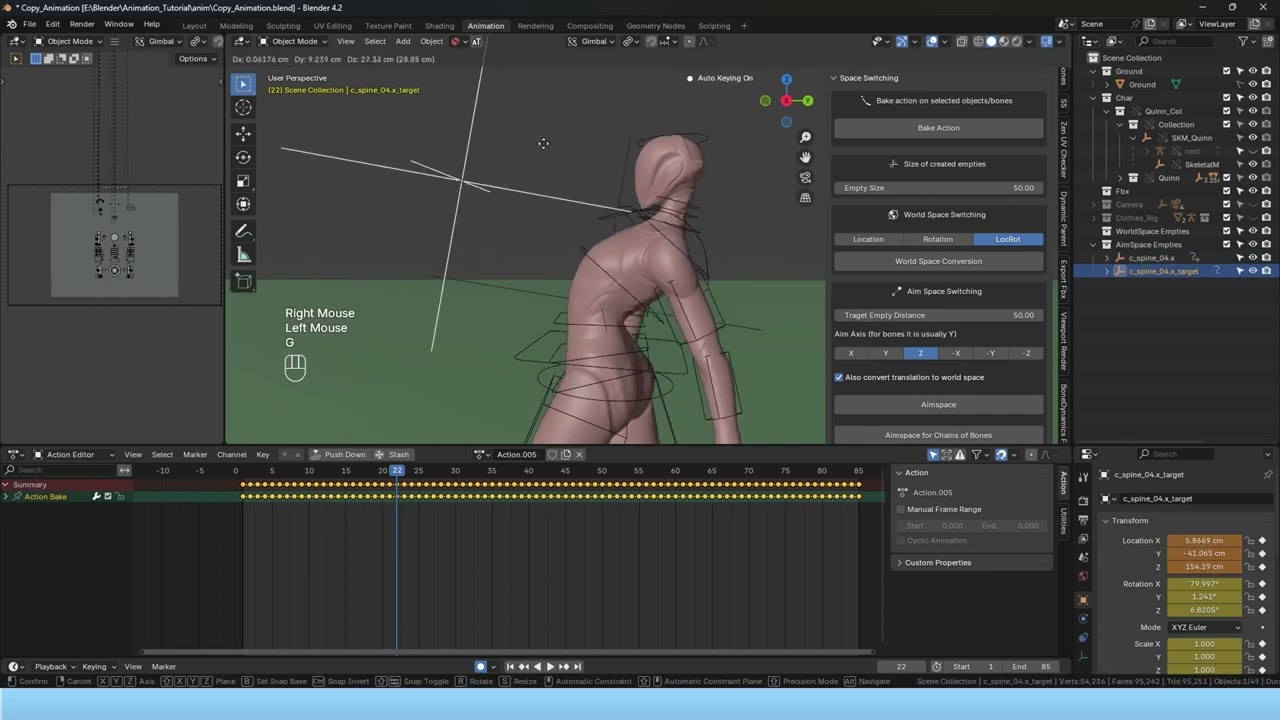This screenshot has width=1280, height=720.
Task: Select the Rotate tool in viewport toolbar
Action: pyautogui.click(x=243, y=157)
